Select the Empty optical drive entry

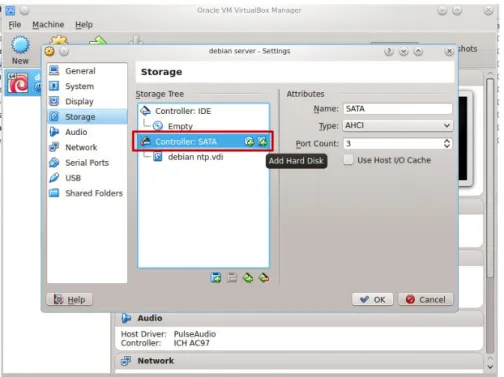click(x=203, y=126)
